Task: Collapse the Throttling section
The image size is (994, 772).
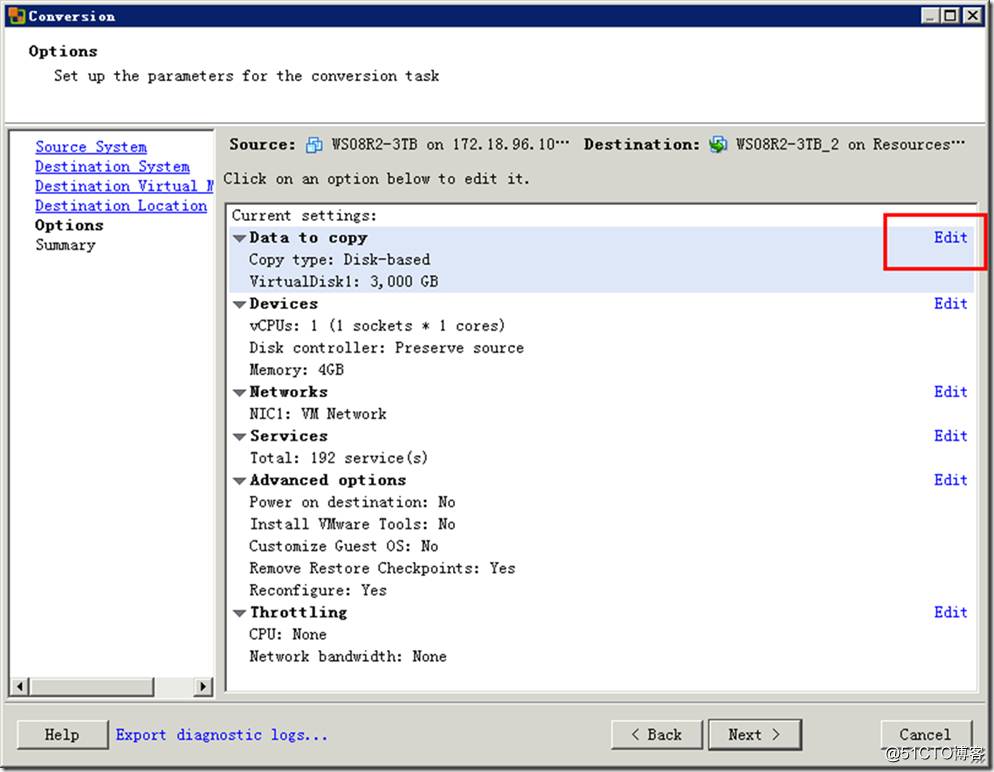Action: coord(240,612)
